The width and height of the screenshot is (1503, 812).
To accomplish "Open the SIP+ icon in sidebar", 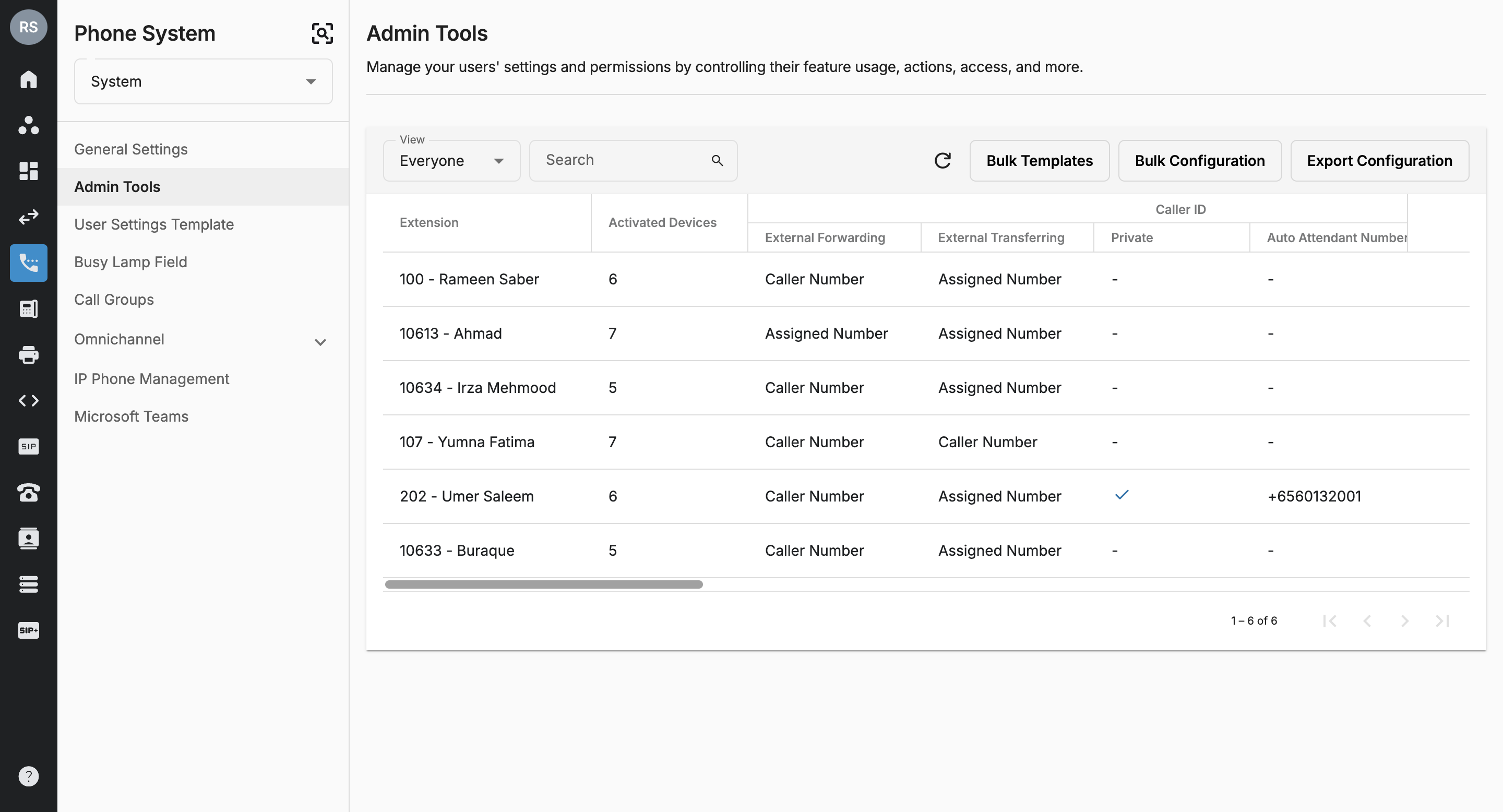I will pyautogui.click(x=29, y=630).
